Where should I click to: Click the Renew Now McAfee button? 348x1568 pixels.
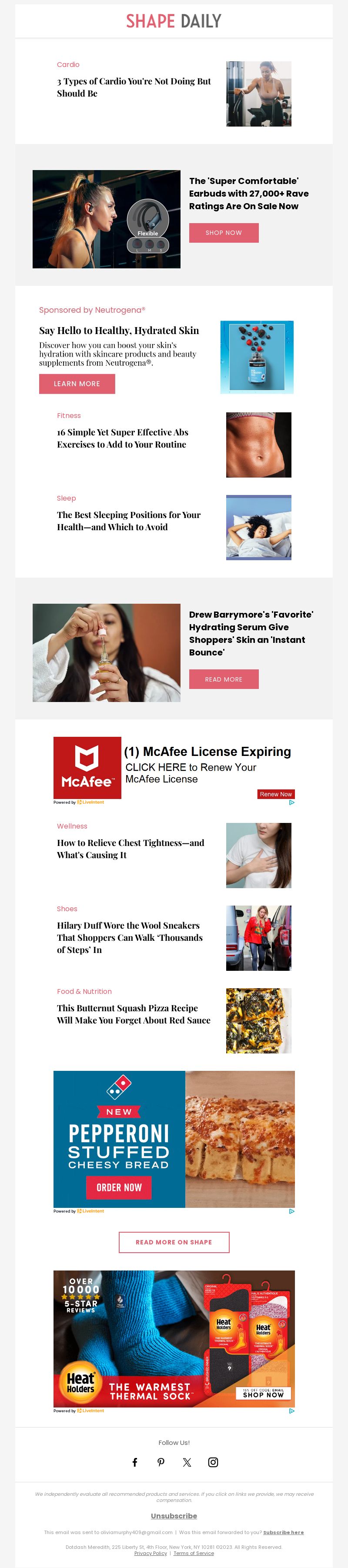276,794
